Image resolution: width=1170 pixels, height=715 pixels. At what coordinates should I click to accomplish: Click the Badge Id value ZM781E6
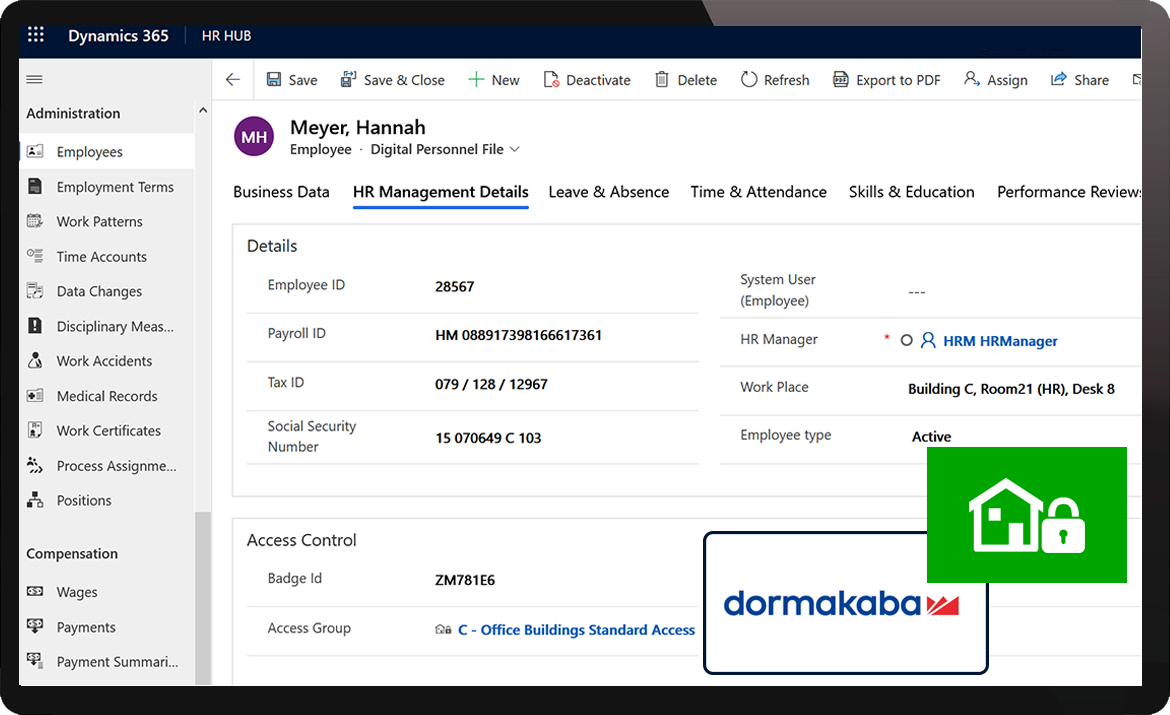coord(465,580)
